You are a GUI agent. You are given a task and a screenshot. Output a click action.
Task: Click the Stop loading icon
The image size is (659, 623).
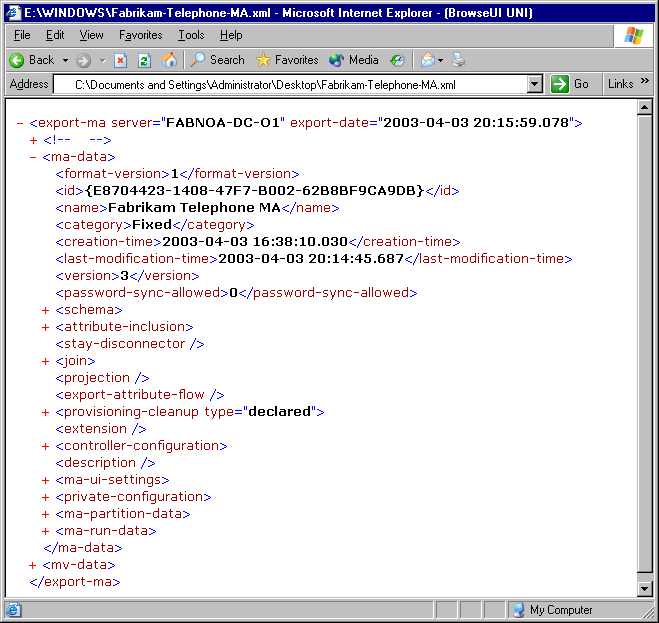tap(121, 61)
